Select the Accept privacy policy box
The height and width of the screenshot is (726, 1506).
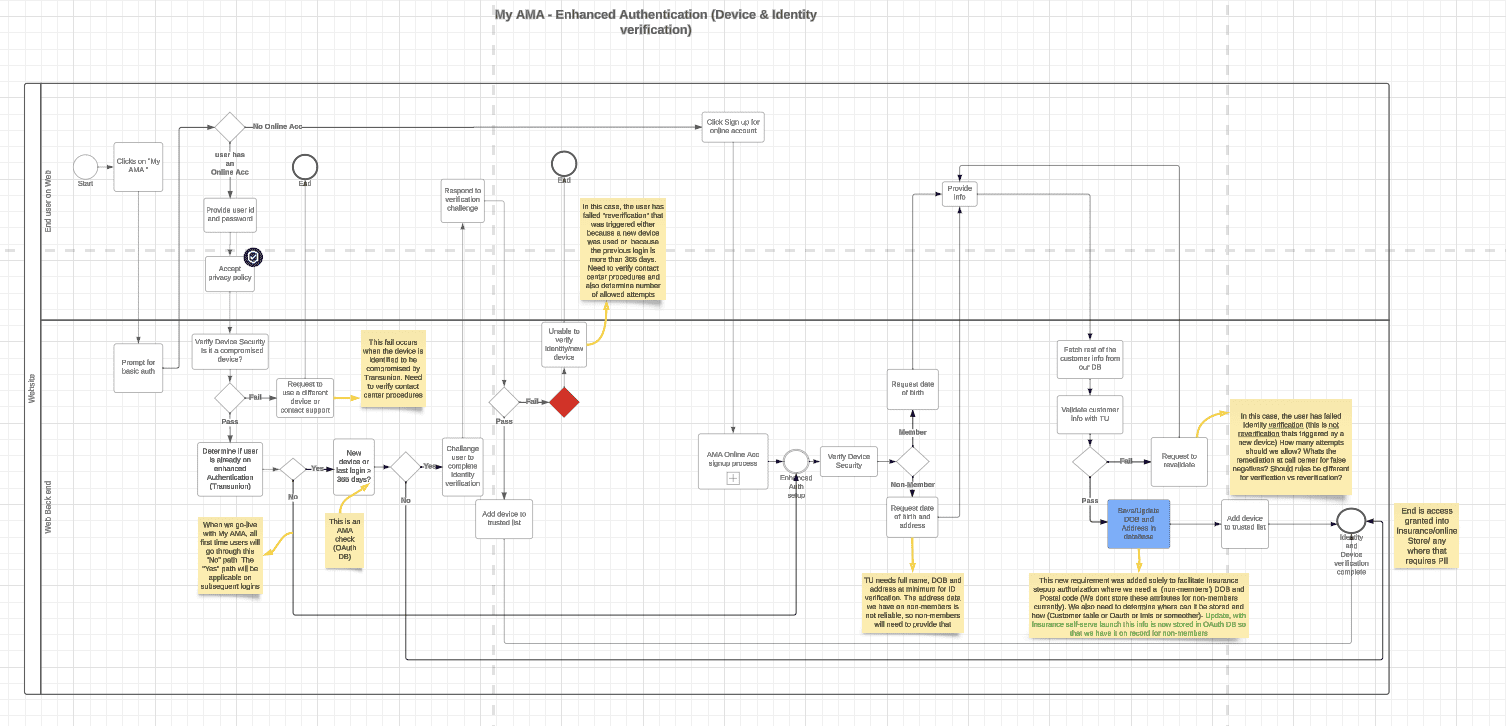[230, 275]
